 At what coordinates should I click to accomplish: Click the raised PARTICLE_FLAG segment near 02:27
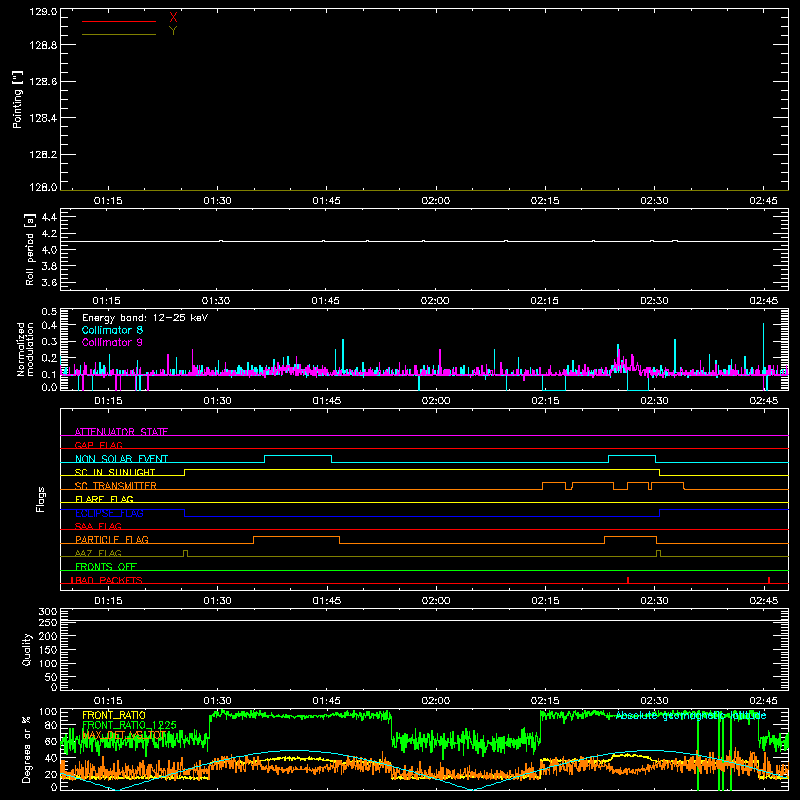pos(630,537)
